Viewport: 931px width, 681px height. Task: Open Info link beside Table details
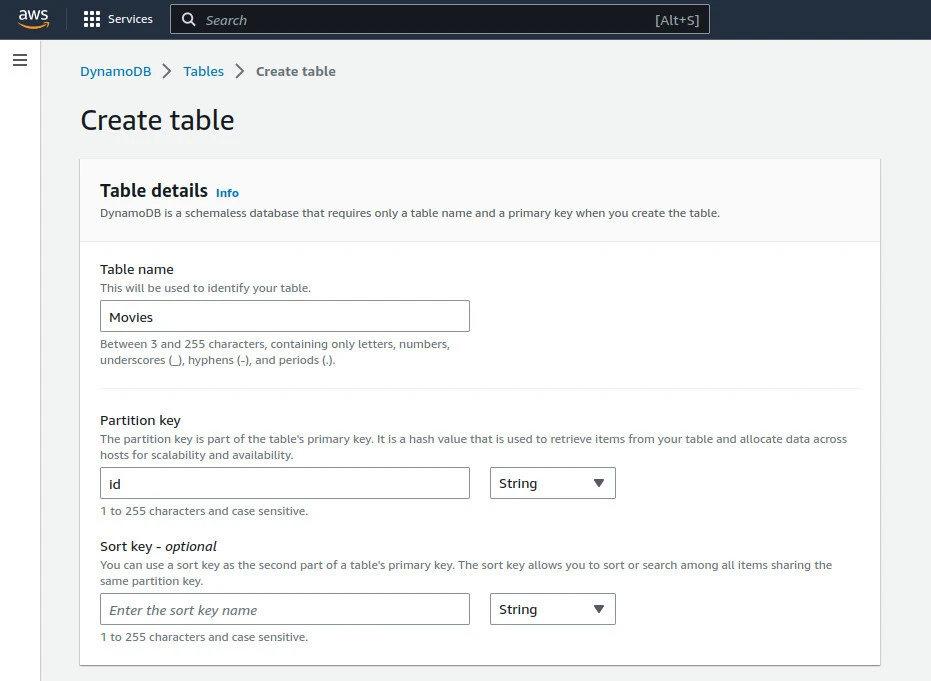point(227,193)
